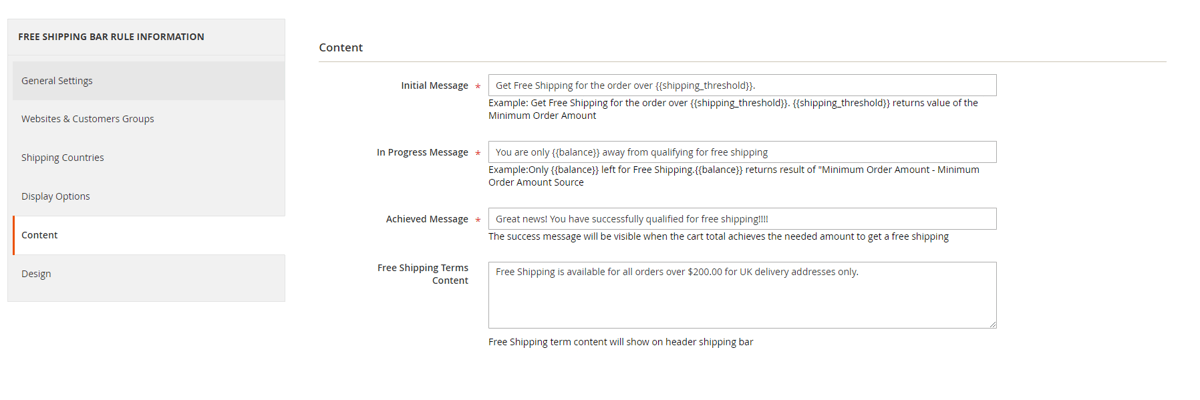Open the General Settings tab
This screenshot has width=1200, height=400.
57,81
